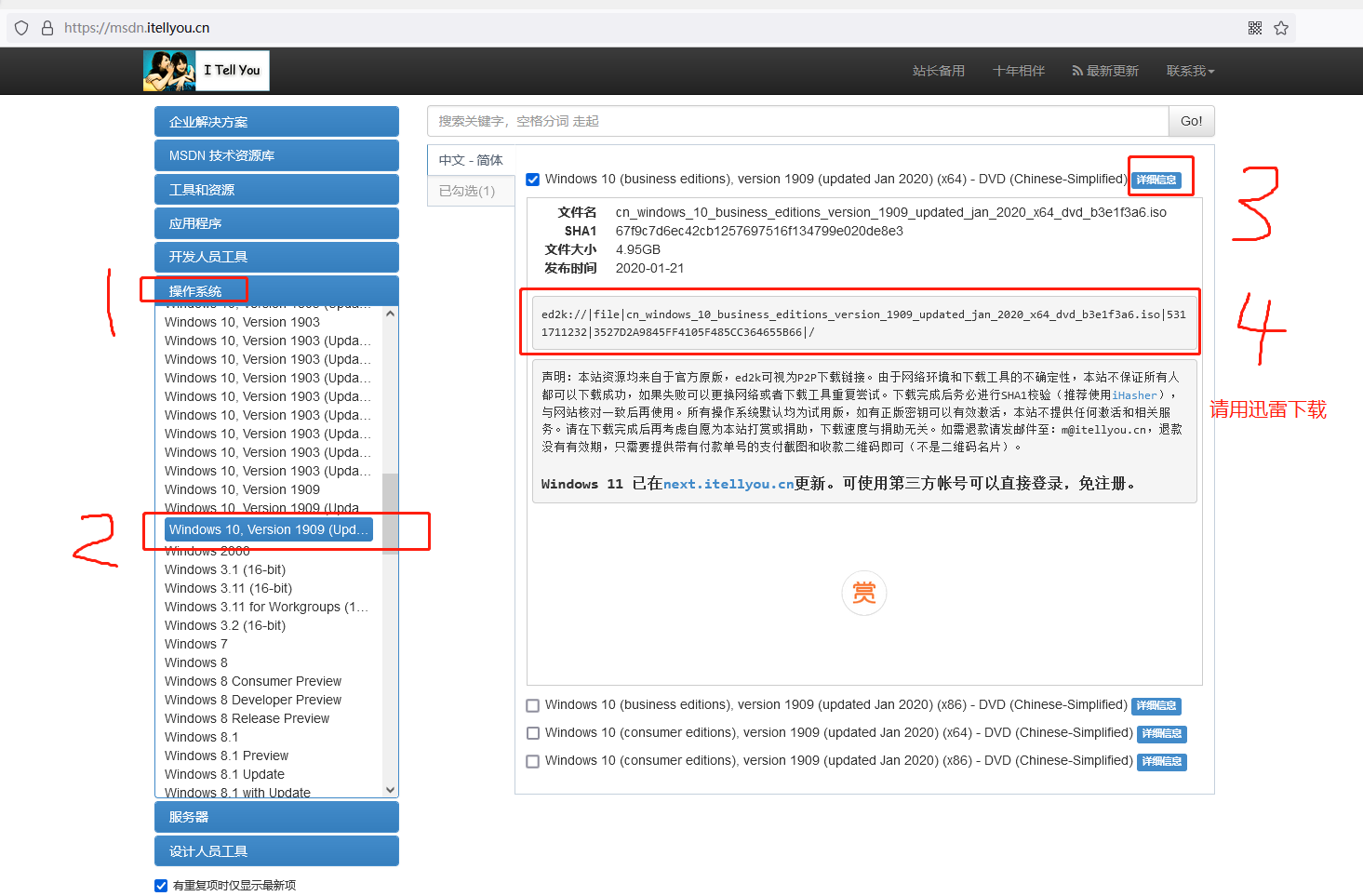Expand the 服务器 category
This screenshot has width=1363, height=896.
point(276,817)
